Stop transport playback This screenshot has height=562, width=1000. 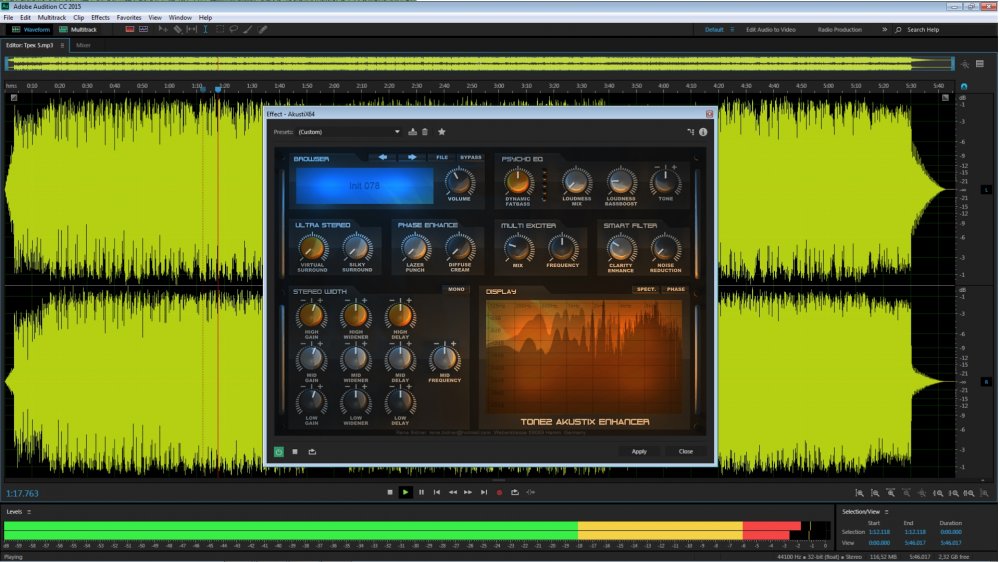(390, 492)
